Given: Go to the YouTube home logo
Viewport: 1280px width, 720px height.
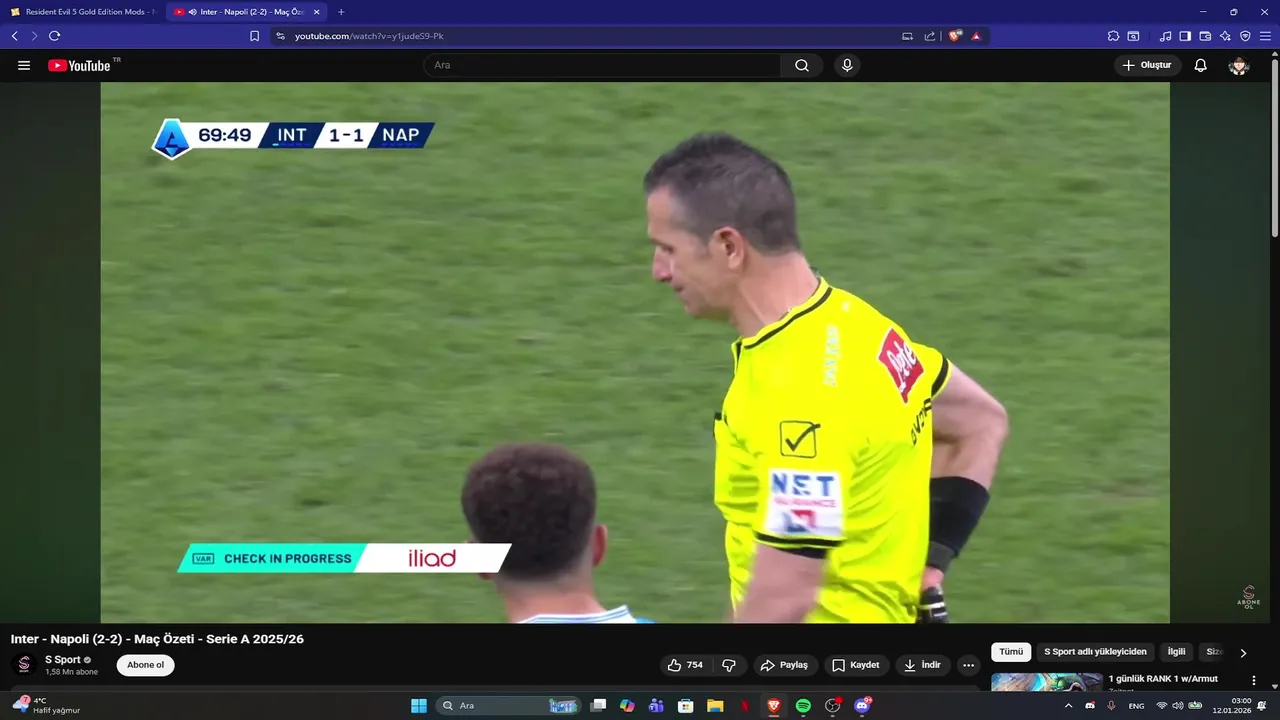Looking at the screenshot, I should tap(79, 65).
